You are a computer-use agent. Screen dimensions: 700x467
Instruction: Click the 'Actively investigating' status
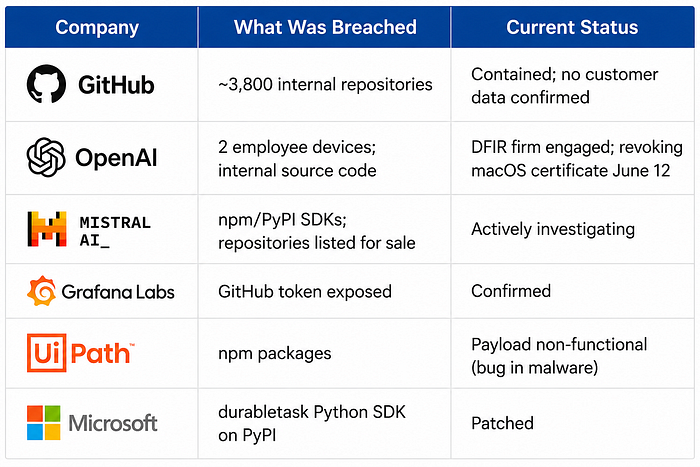point(553,229)
